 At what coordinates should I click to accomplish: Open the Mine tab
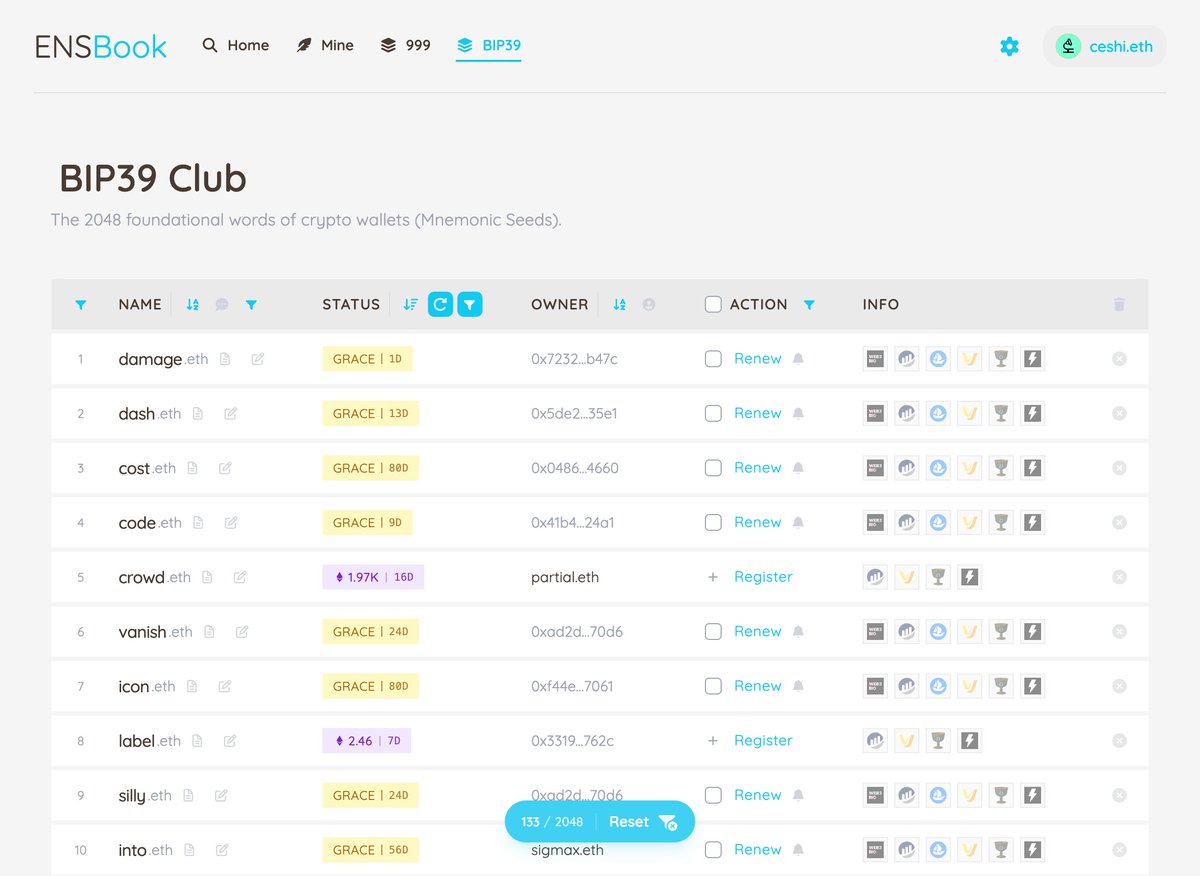click(x=325, y=45)
